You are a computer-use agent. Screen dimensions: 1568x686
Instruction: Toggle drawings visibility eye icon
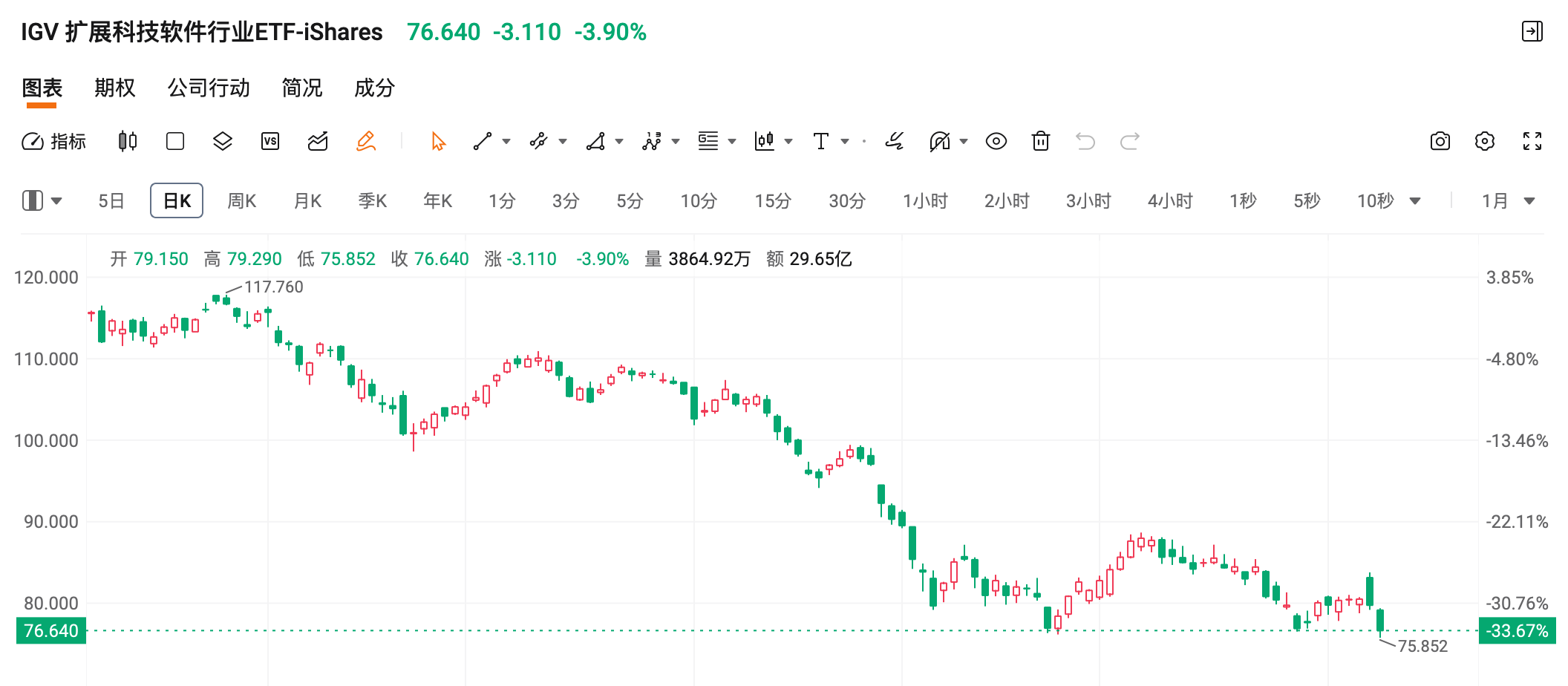pos(996,141)
